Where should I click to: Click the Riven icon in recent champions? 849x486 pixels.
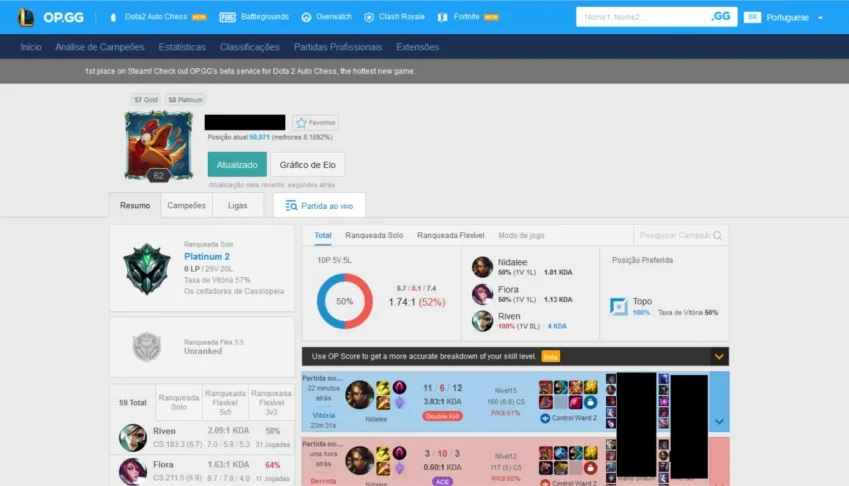pyautogui.click(x=482, y=321)
